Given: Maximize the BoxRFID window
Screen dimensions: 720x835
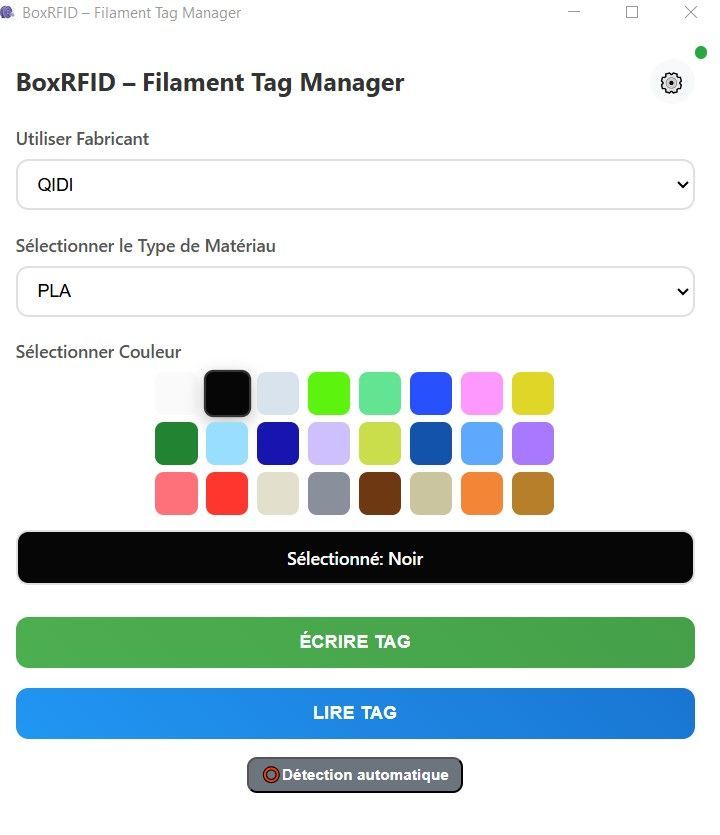Looking at the screenshot, I should 632,12.
